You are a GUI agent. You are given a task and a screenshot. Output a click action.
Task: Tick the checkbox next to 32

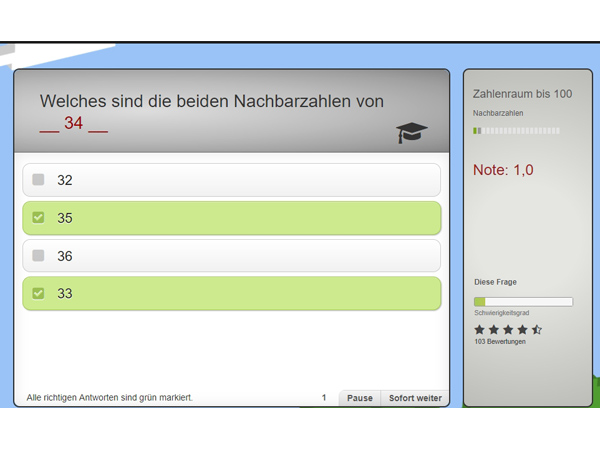38,179
